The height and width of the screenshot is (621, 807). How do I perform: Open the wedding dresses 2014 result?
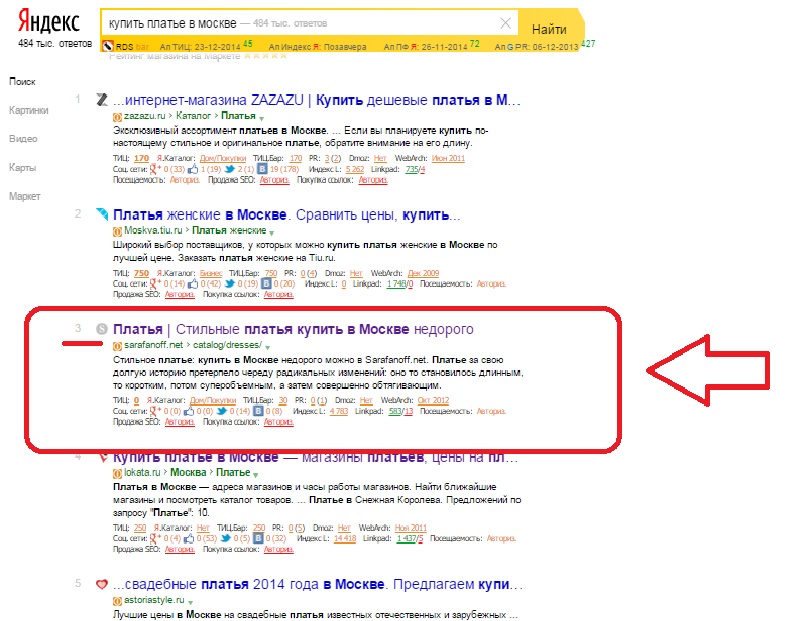(x=318, y=584)
